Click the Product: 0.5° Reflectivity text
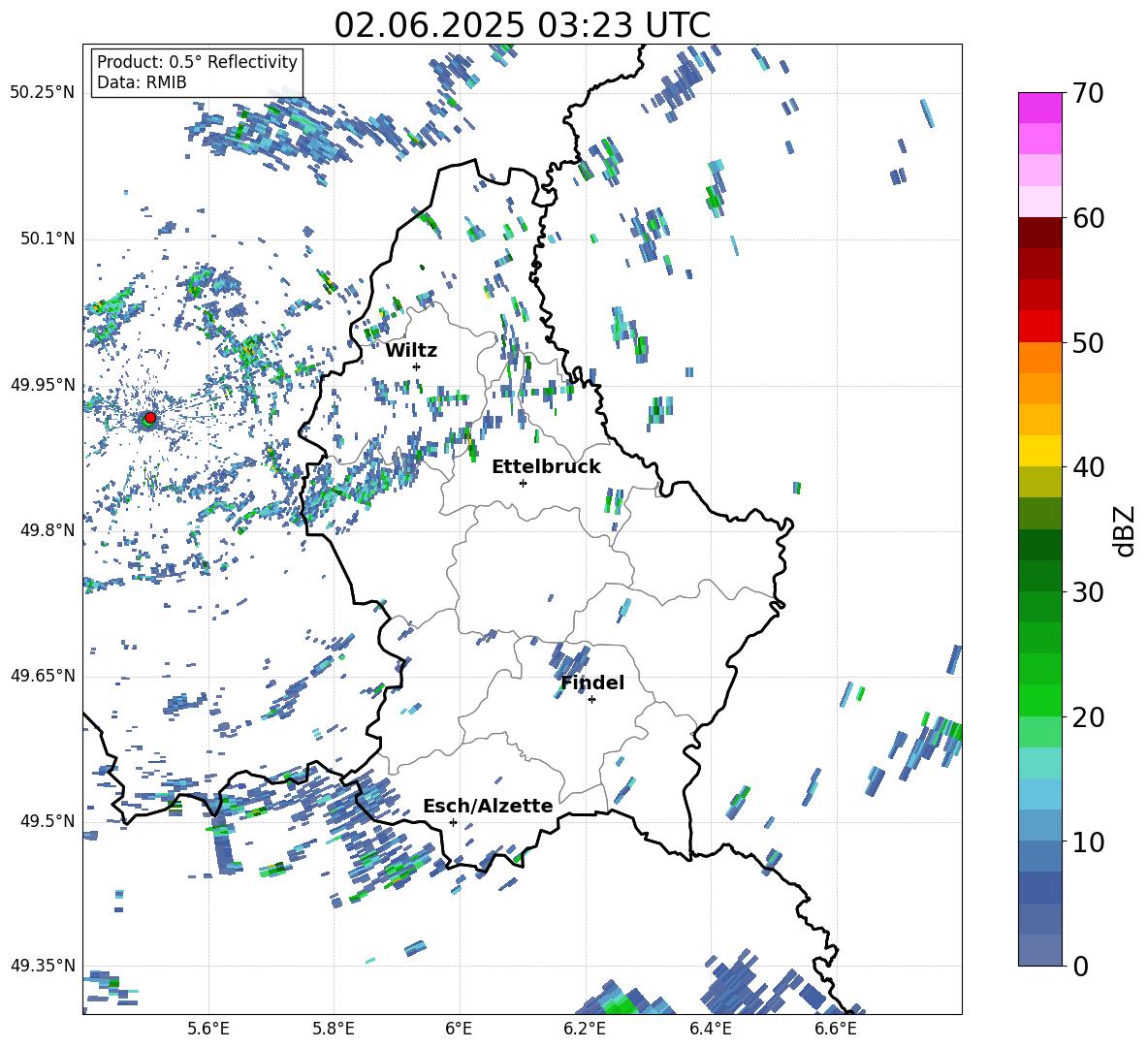This screenshot has height=1048, width=1148. click(x=197, y=61)
